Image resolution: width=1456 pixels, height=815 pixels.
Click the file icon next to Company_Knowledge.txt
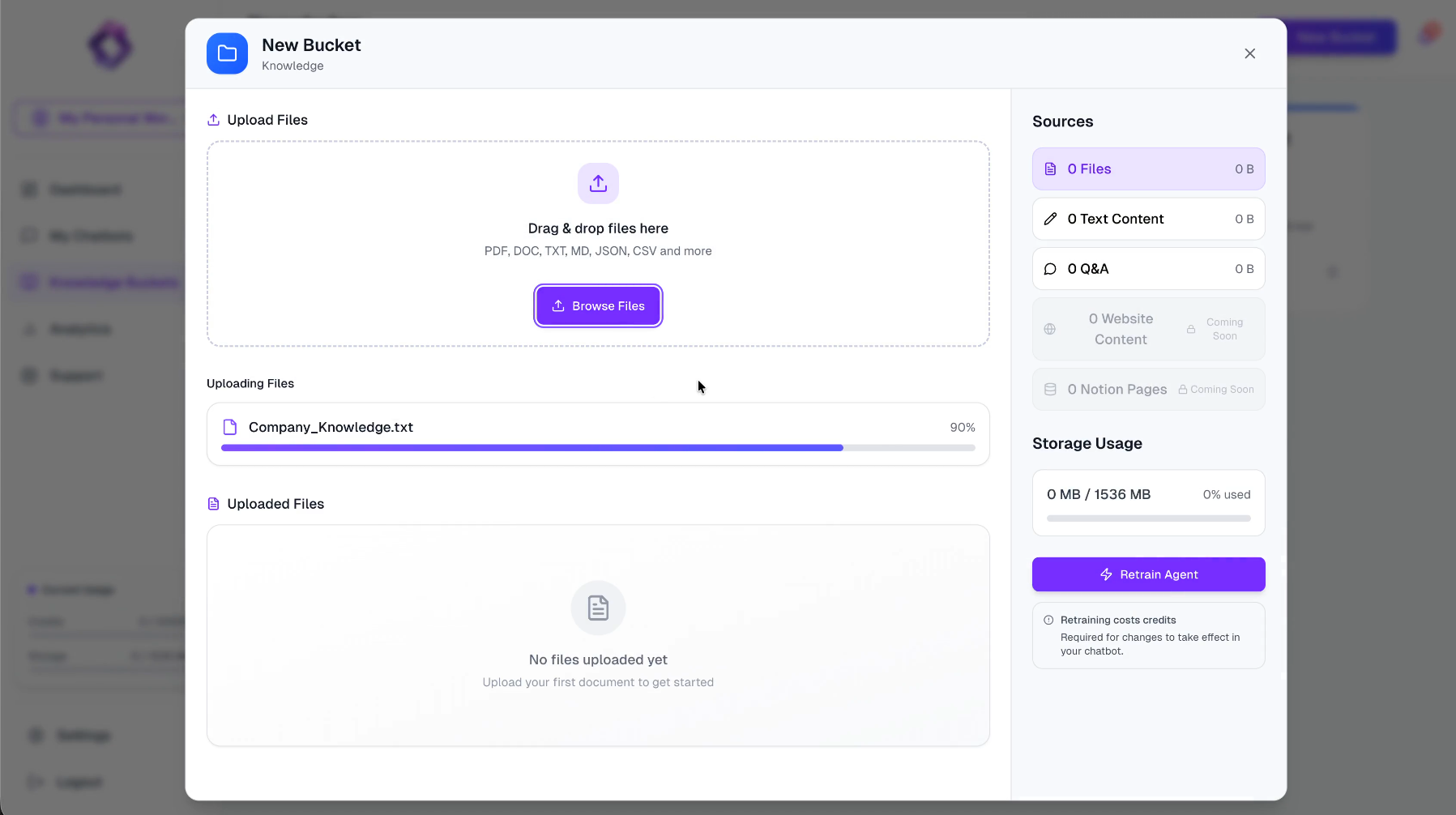[230, 426]
